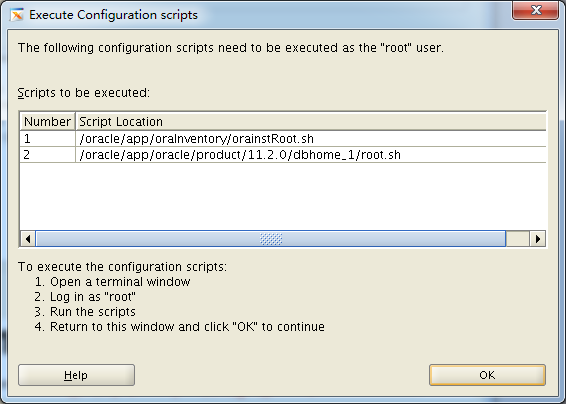The width and height of the screenshot is (566, 404).
Task: Click the empty area of the scripts table
Action: 283,196
